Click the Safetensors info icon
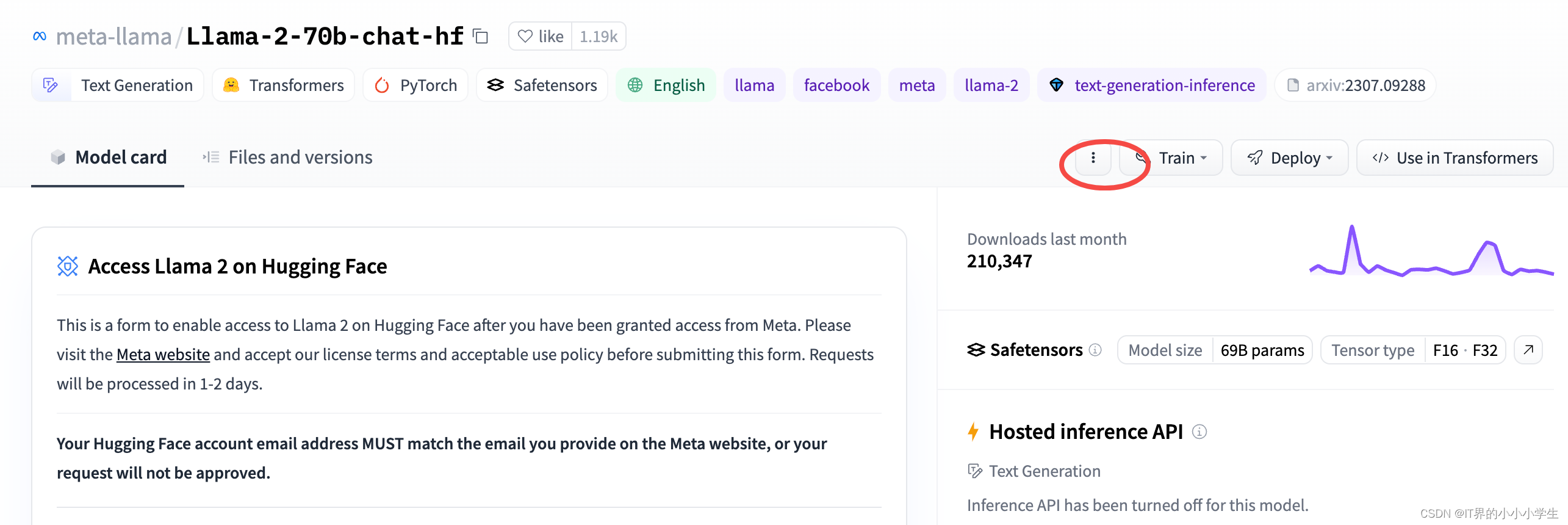 click(1096, 350)
